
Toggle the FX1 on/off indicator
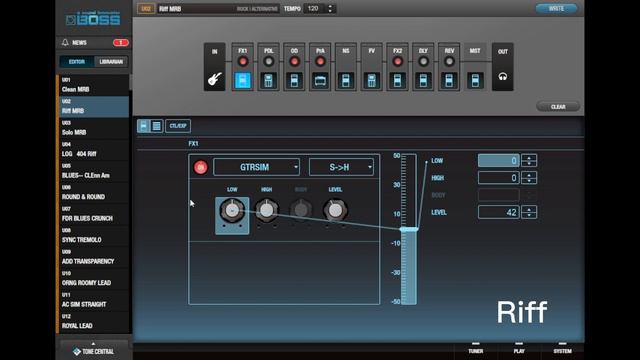pyautogui.click(x=242, y=61)
